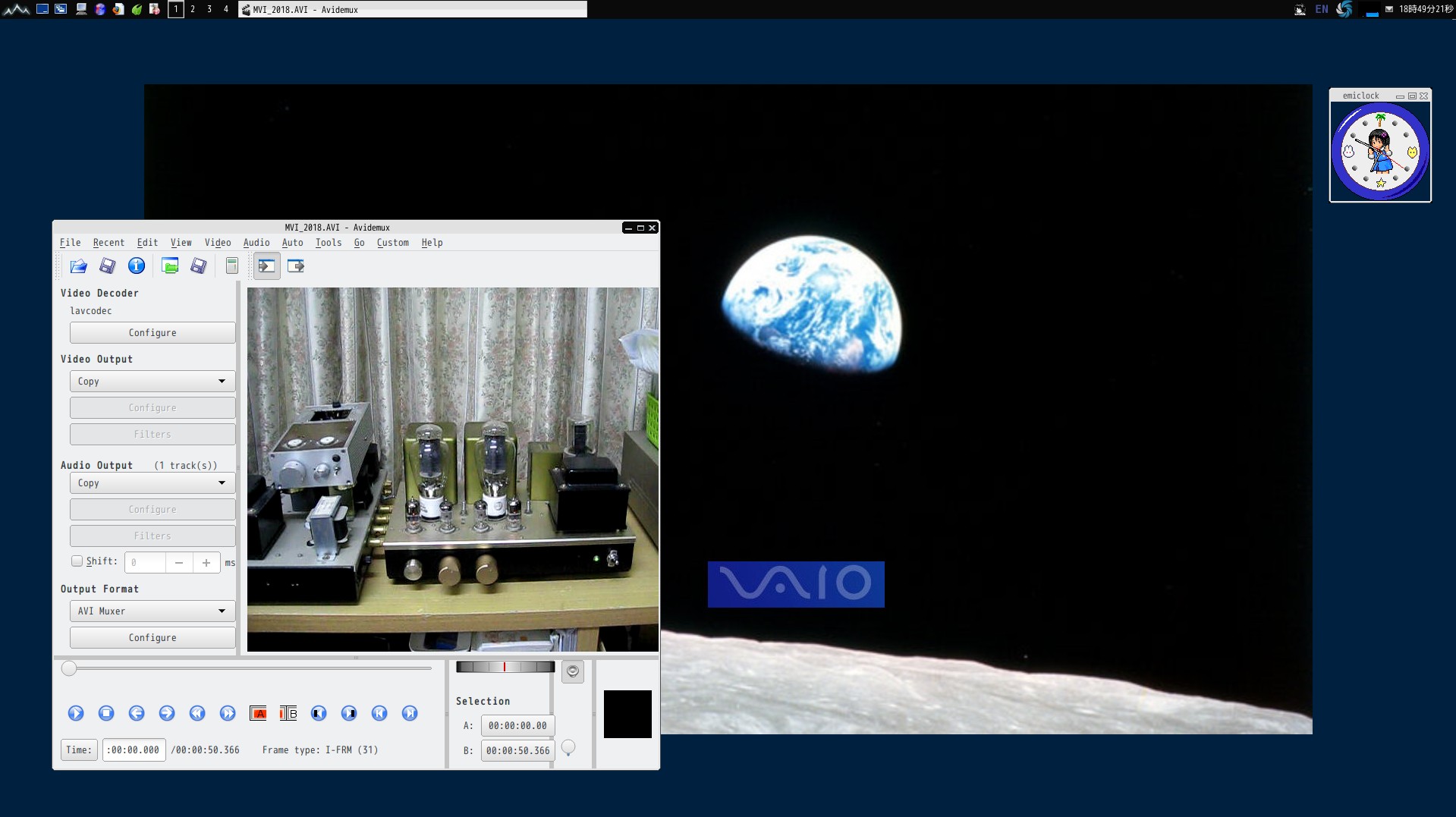Click the timeline seek slider handle
The height and width of the screenshot is (817, 1456).
69,668
